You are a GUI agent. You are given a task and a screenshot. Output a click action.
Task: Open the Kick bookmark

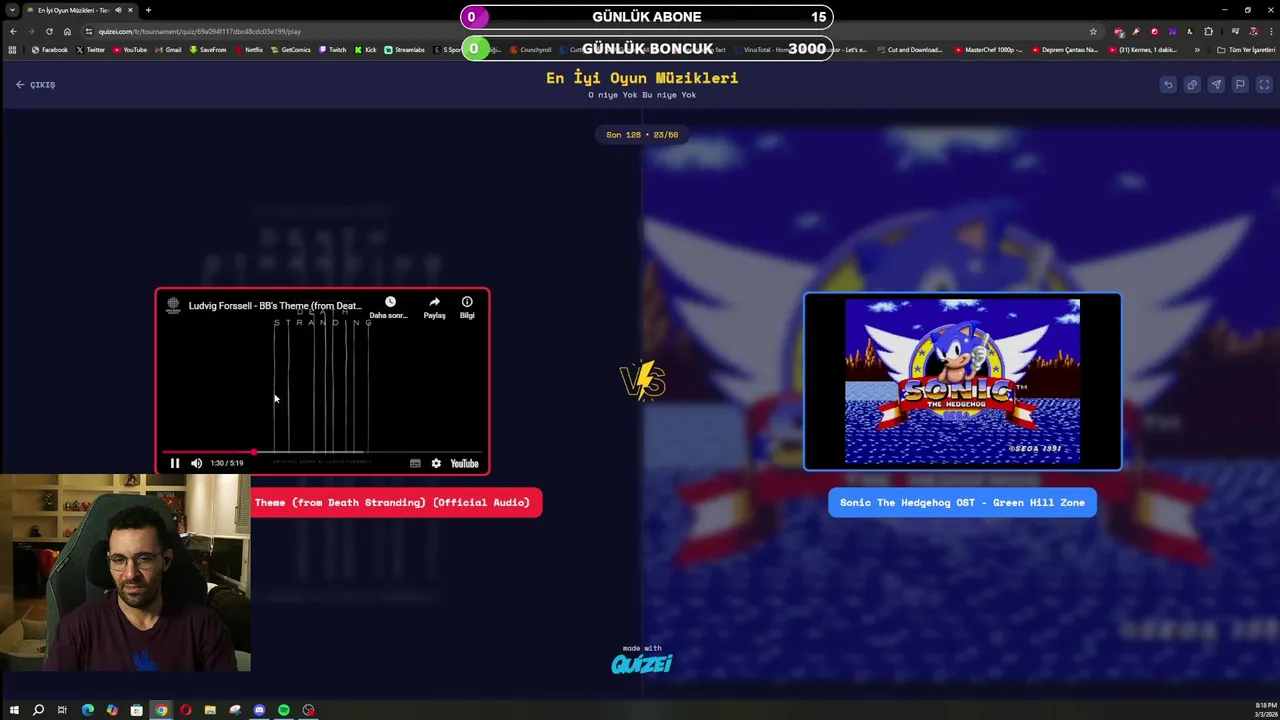(366, 50)
